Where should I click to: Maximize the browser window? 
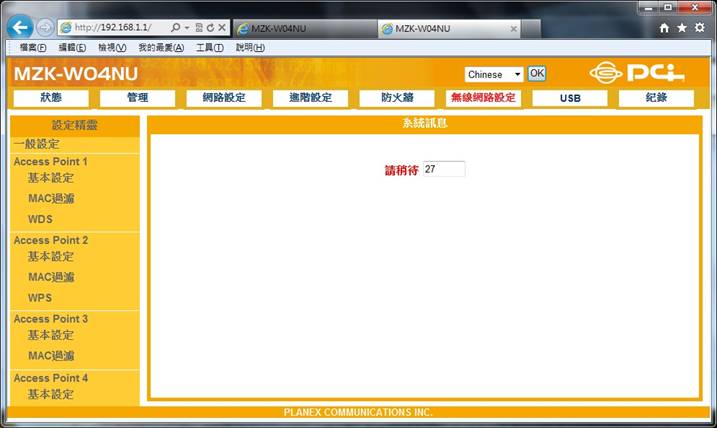[668, 8]
